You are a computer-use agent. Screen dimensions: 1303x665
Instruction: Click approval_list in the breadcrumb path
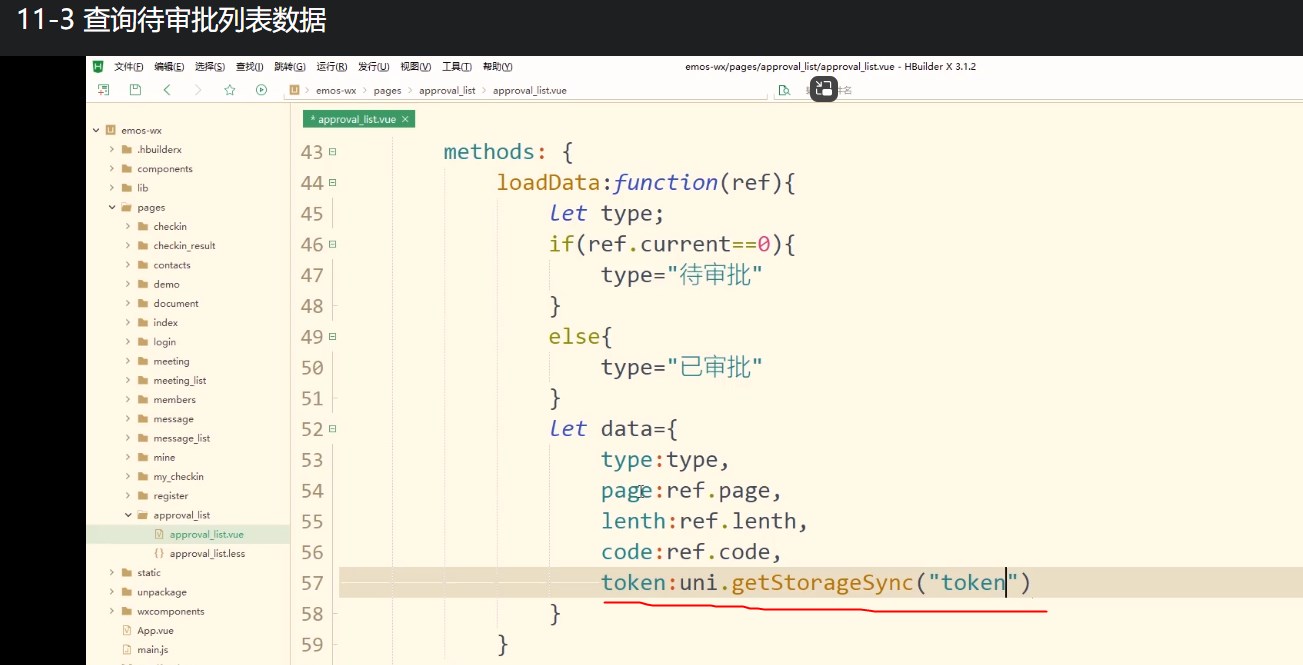pyautogui.click(x=447, y=90)
